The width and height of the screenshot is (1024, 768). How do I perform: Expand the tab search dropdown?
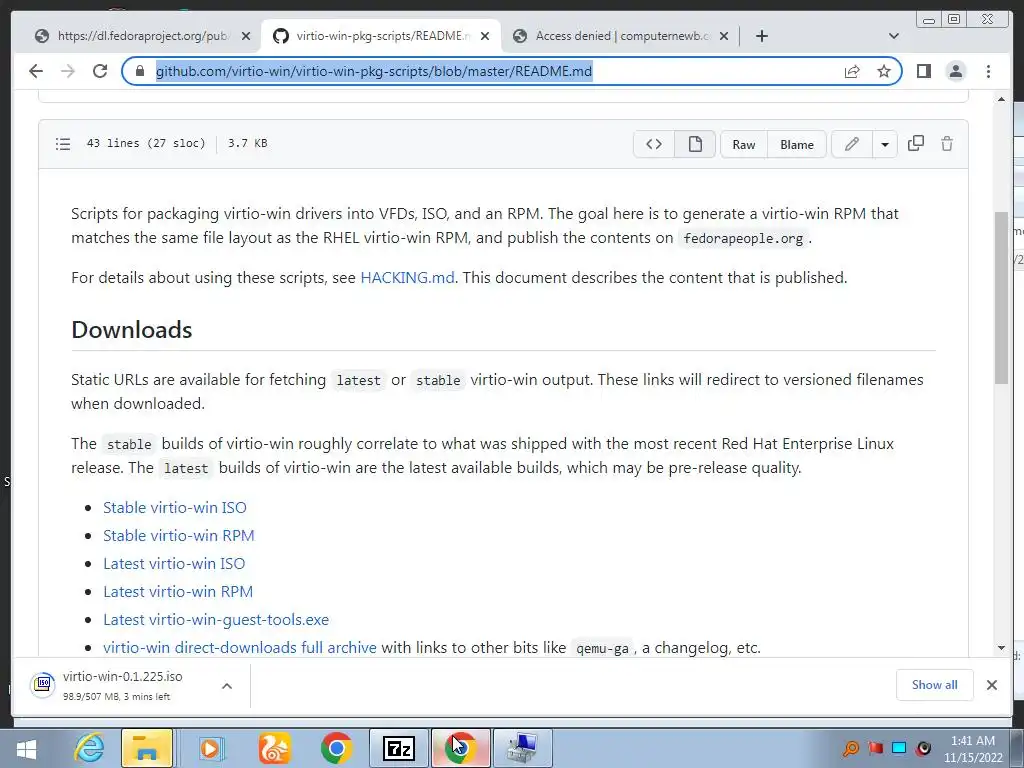point(894,36)
